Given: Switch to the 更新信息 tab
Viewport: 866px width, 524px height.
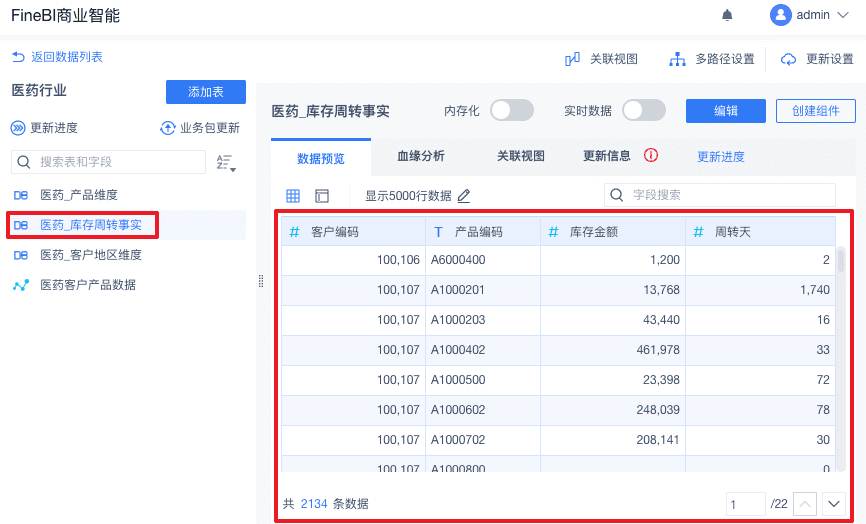Looking at the screenshot, I should pyautogui.click(x=607, y=156).
